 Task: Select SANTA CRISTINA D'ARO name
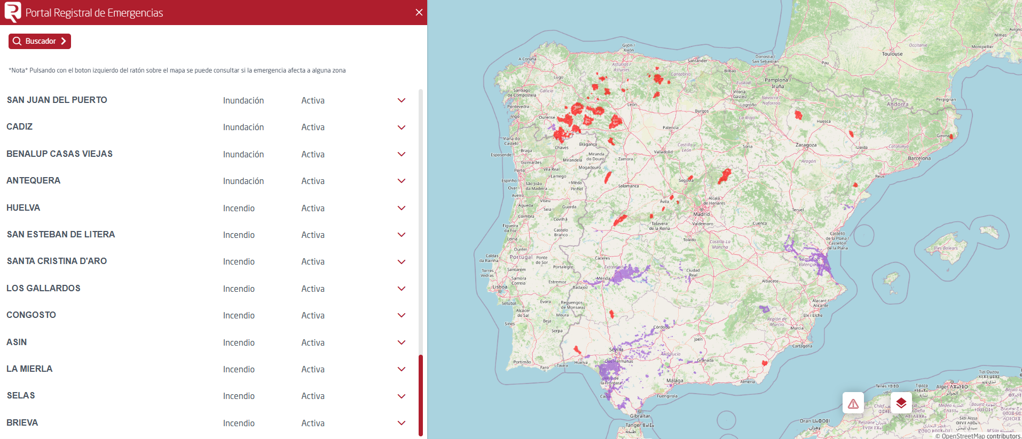coord(57,261)
